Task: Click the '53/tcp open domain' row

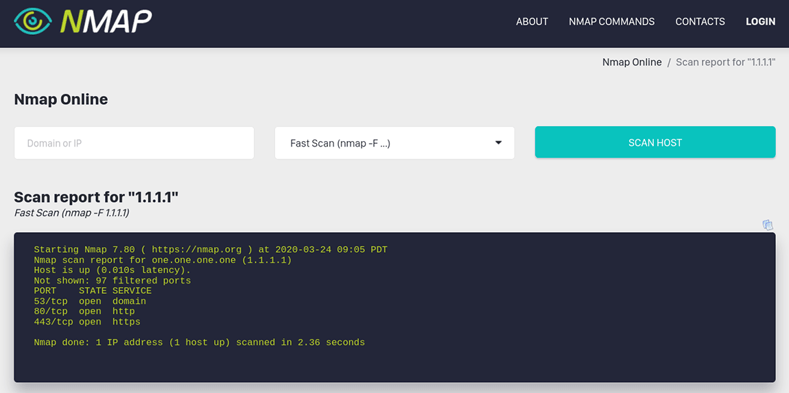Action: [90, 301]
